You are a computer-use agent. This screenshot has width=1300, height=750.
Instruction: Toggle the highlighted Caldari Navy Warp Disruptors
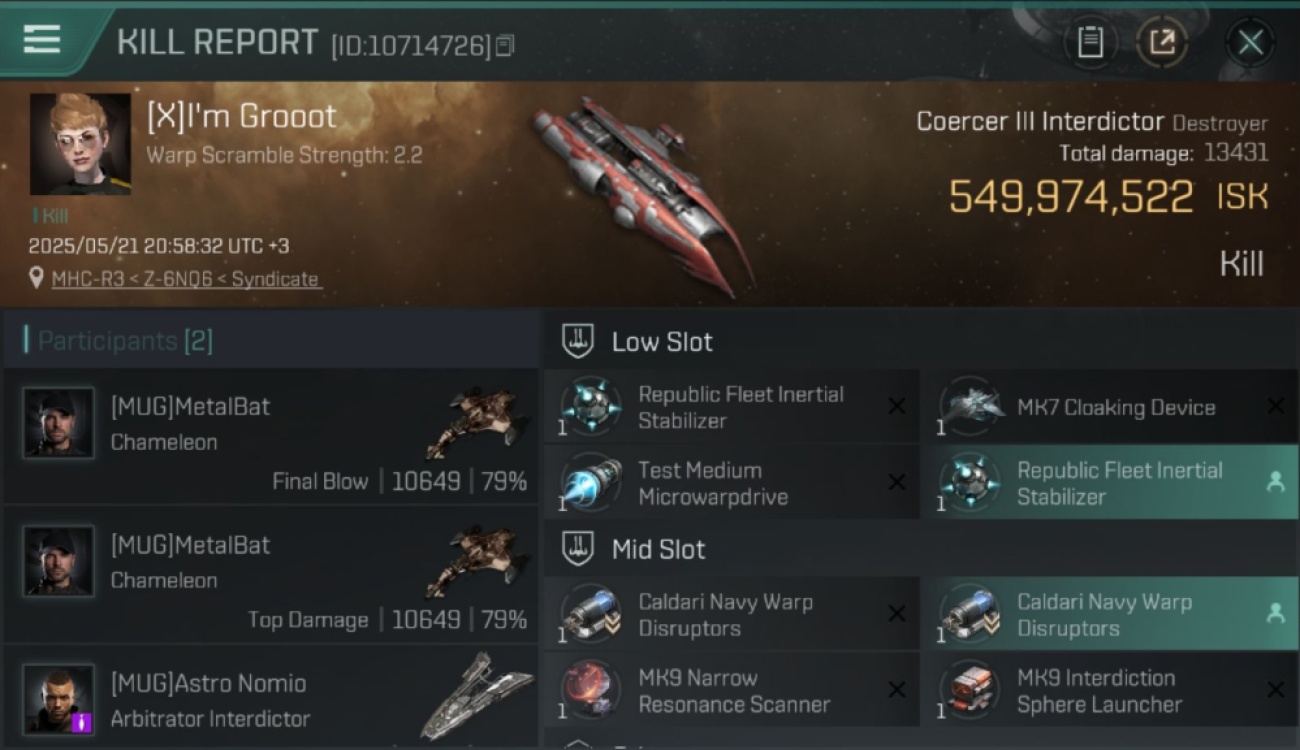pos(1109,614)
